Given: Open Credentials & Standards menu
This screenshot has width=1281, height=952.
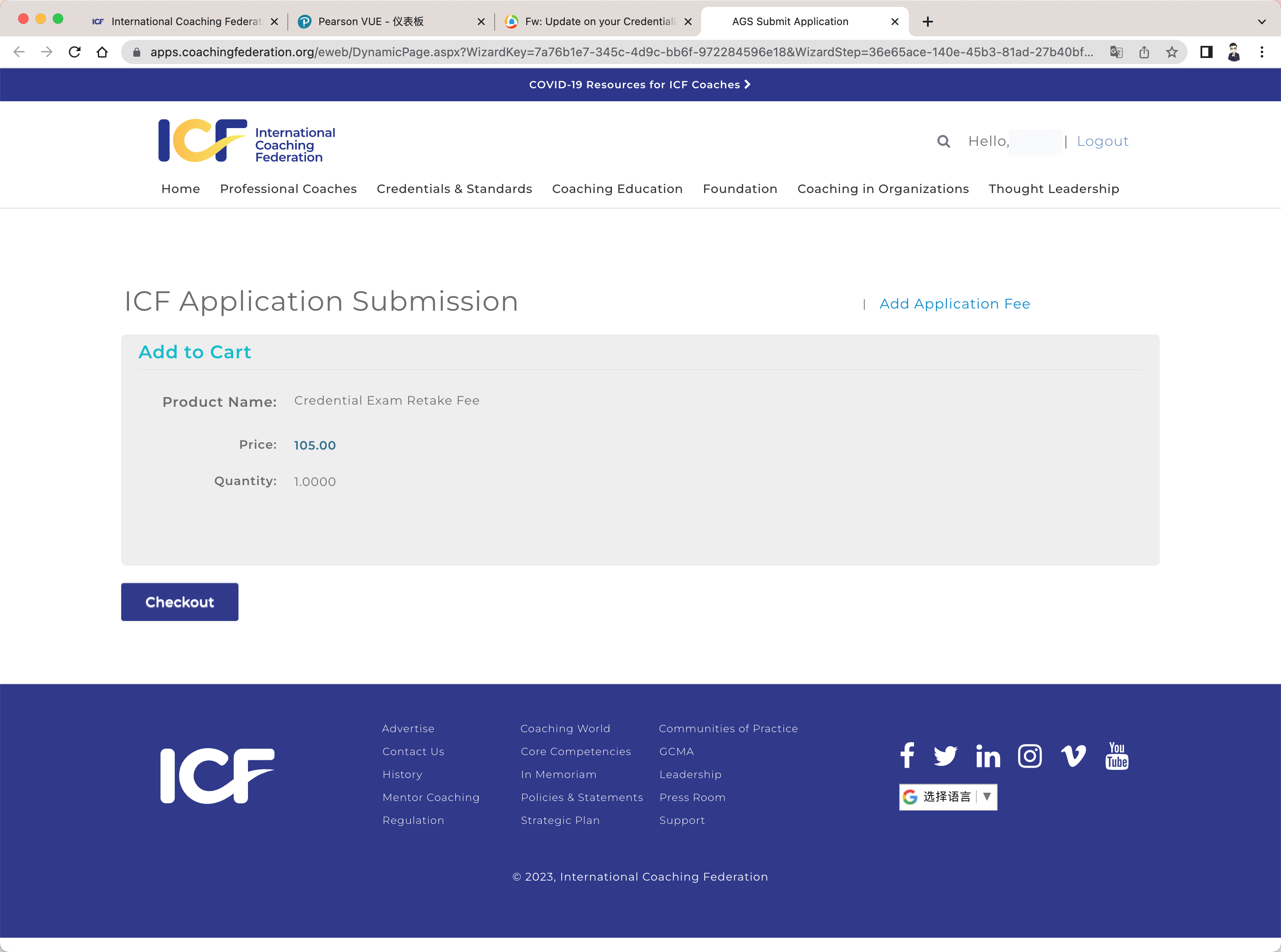Looking at the screenshot, I should (x=454, y=189).
